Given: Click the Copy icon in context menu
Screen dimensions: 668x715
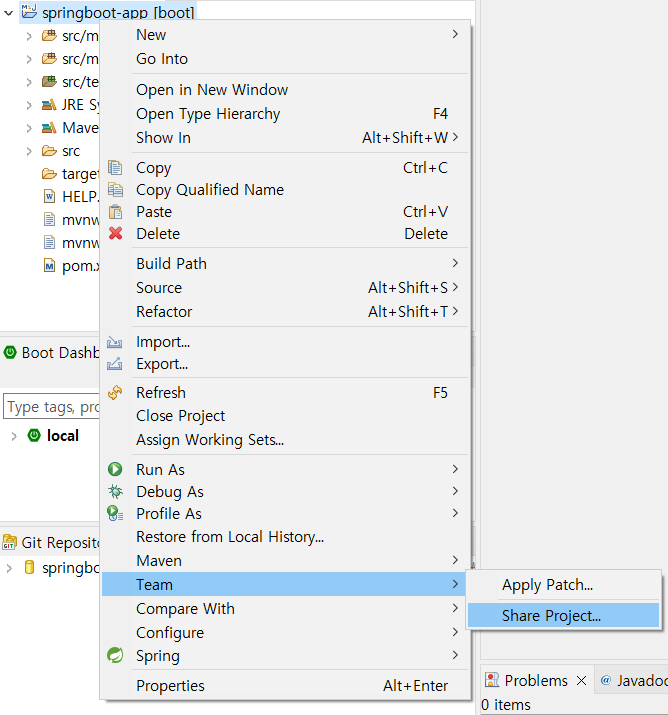Looking at the screenshot, I should pos(115,168).
